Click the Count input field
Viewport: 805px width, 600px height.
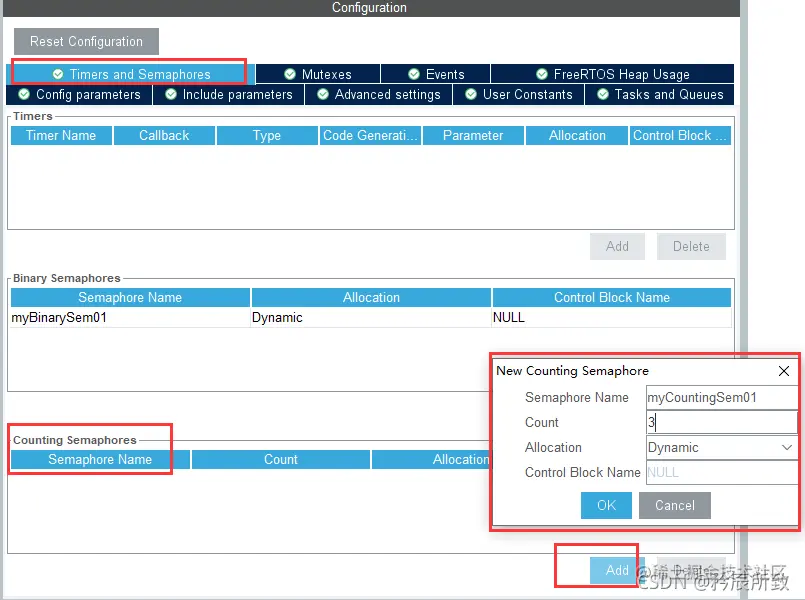tap(722, 422)
